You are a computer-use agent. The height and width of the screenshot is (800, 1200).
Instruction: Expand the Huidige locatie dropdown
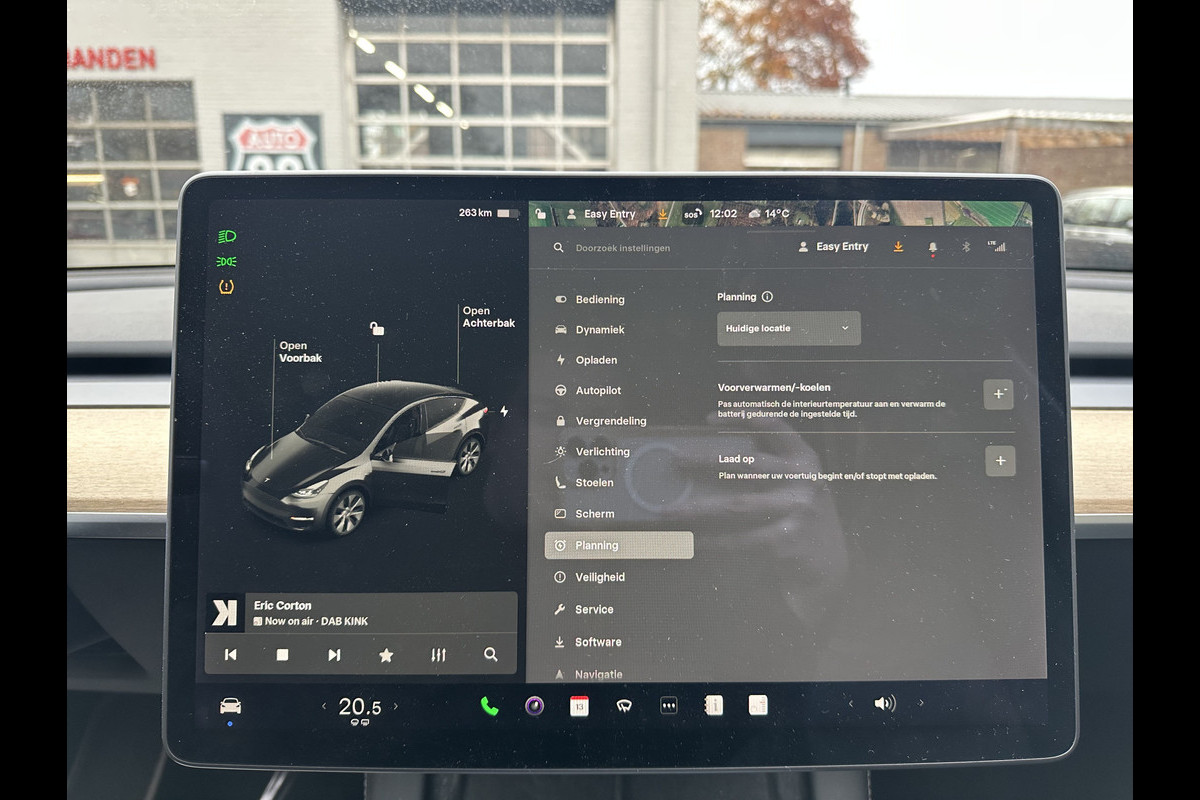tap(788, 328)
